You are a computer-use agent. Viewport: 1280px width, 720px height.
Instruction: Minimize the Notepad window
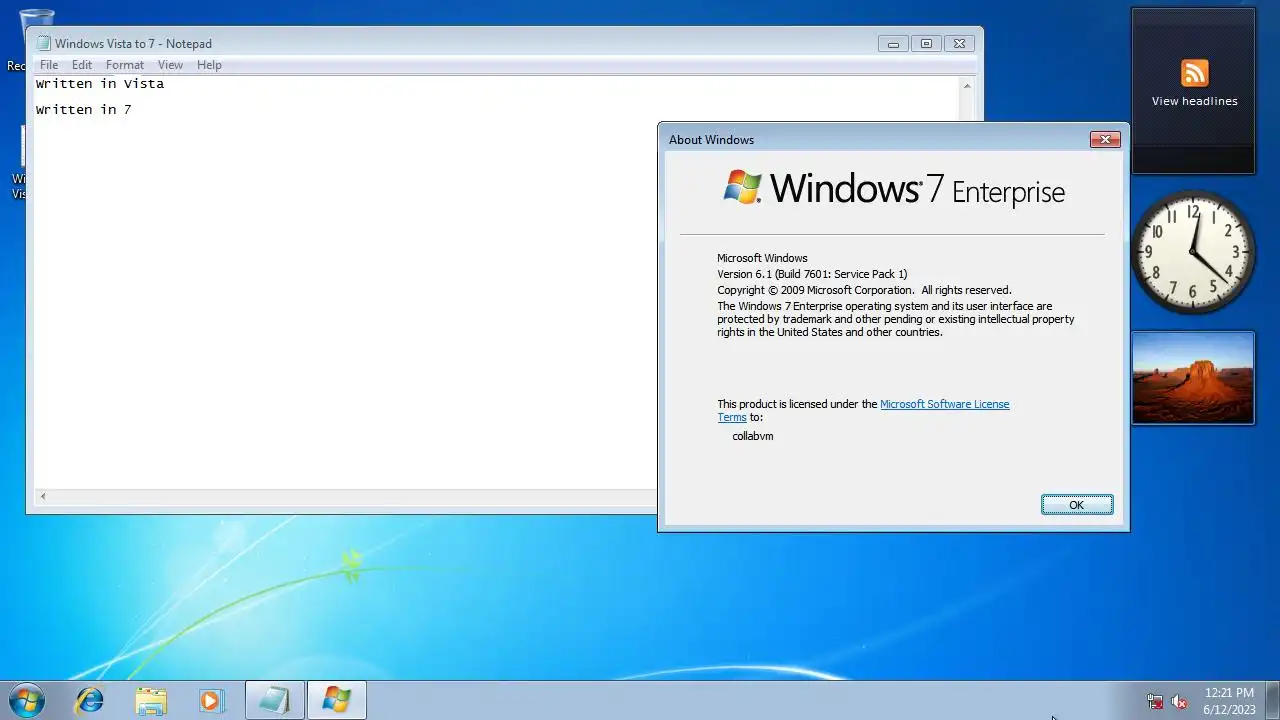[x=893, y=43]
